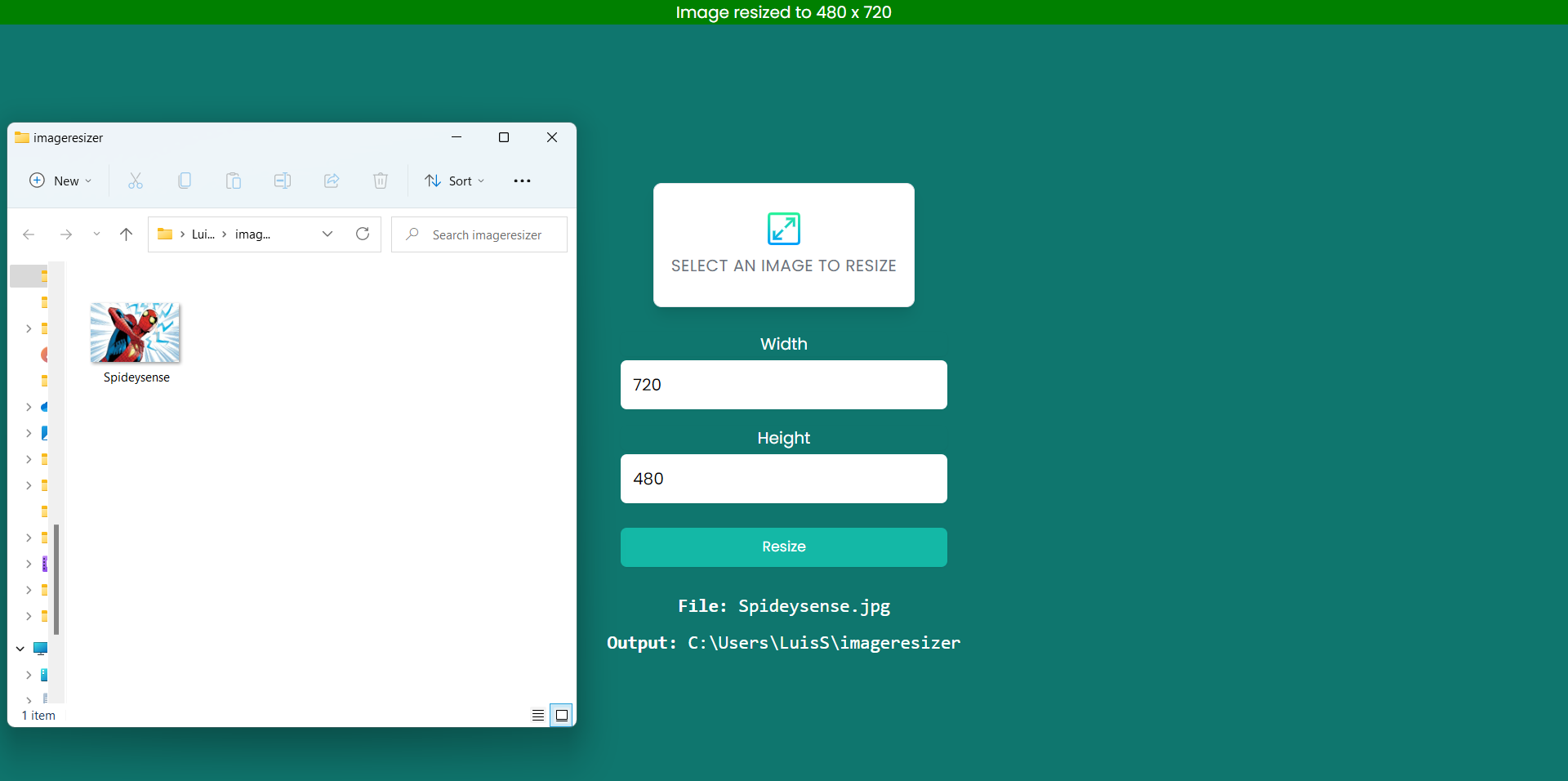Select the Spideysense image thumbnail
The height and width of the screenshot is (781, 1568).
[x=136, y=333]
